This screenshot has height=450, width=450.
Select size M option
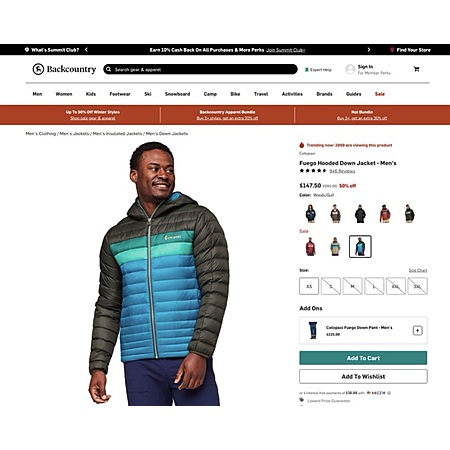pyautogui.click(x=352, y=286)
